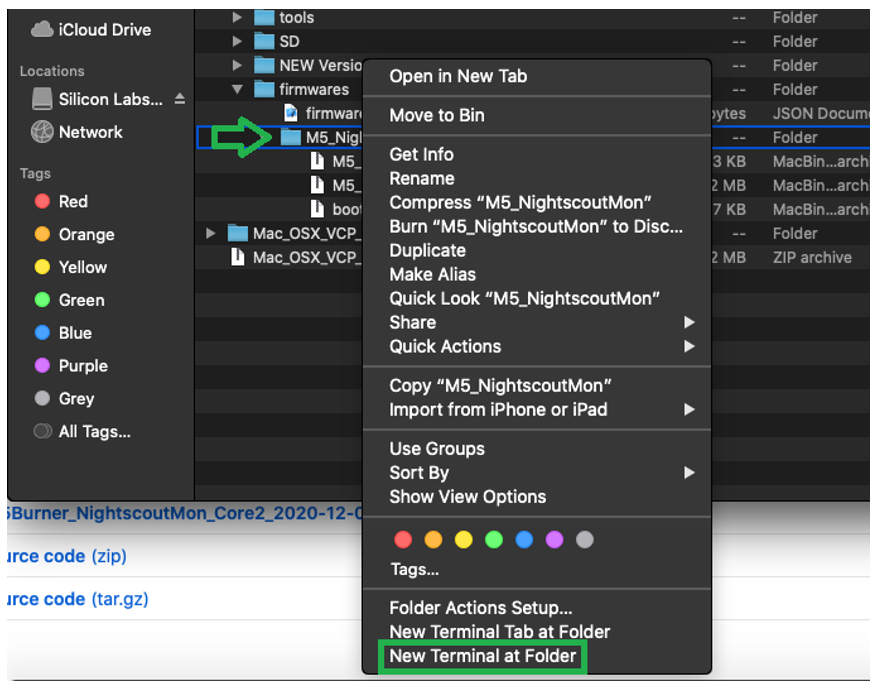Collapse the firmwares folder
This screenshot has height=689, width=878.
tap(237, 90)
